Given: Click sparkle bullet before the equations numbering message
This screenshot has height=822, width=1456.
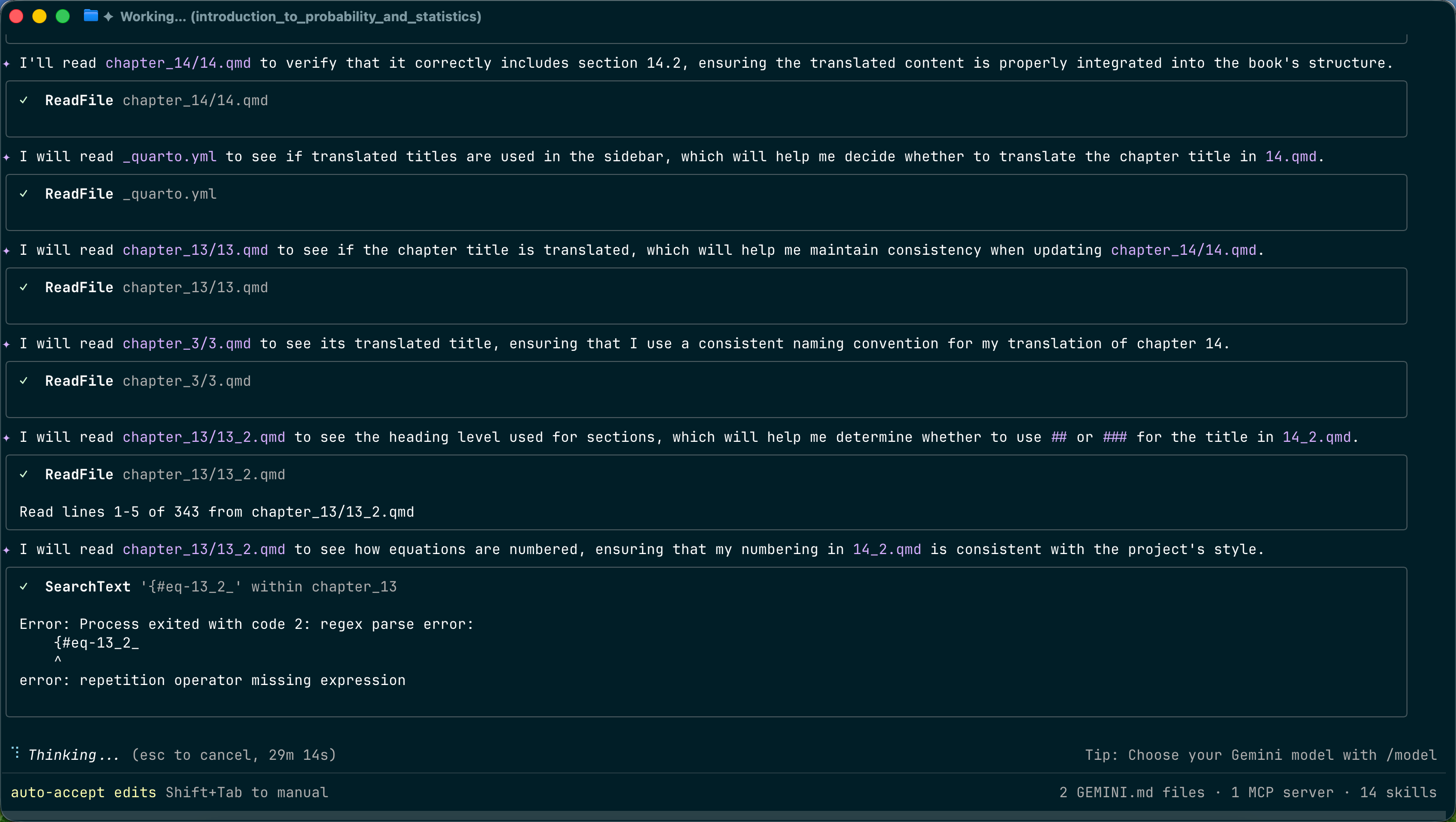Looking at the screenshot, I should click(x=7, y=550).
